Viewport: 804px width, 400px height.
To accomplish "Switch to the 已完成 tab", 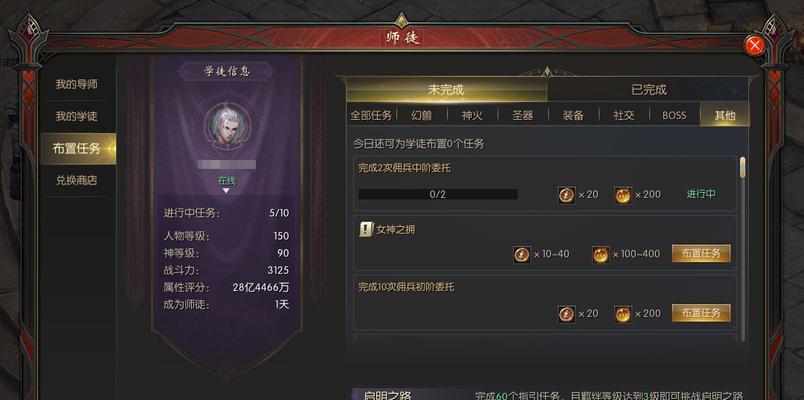I will [x=648, y=90].
